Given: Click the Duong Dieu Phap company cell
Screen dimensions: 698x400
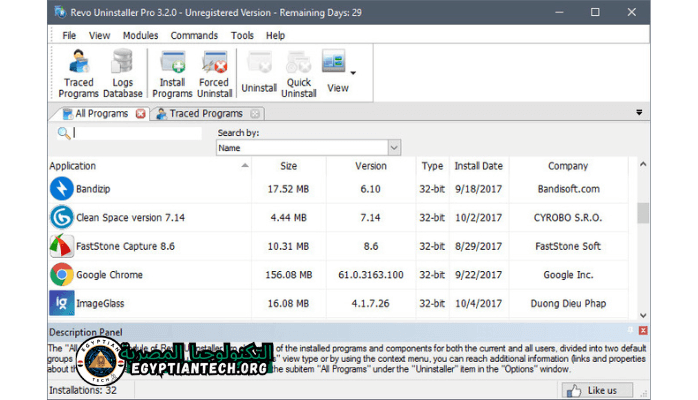Looking at the screenshot, I should pos(568,303).
